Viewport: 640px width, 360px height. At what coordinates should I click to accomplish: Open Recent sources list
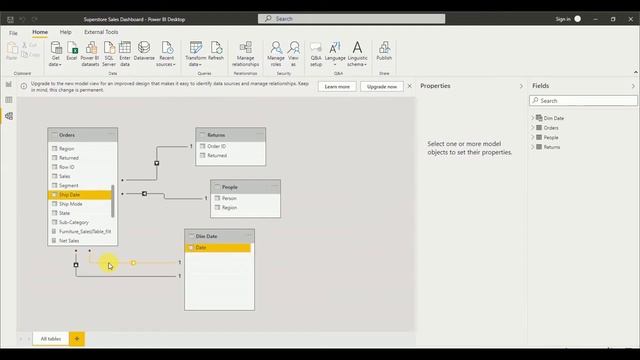(x=166, y=53)
